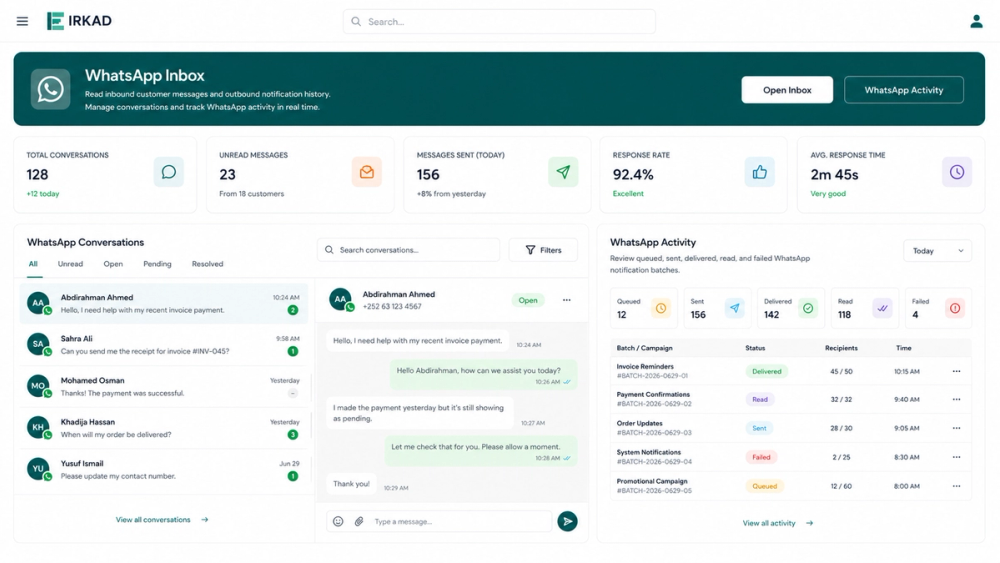Switch to the Unread tab

[70, 264]
